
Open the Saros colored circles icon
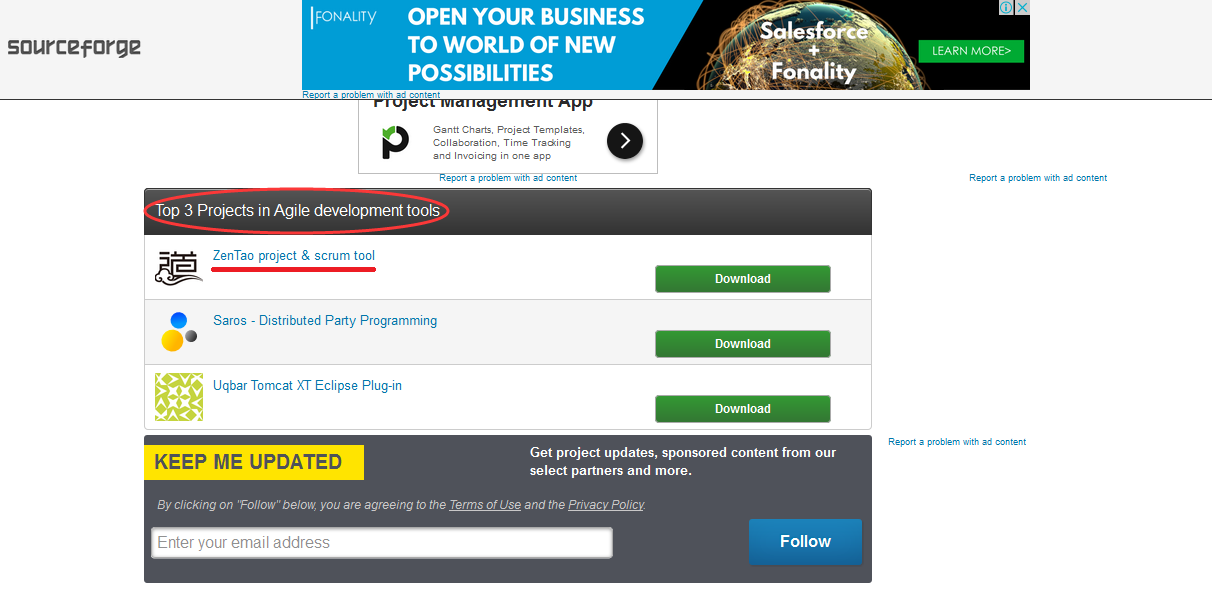click(x=179, y=332)
